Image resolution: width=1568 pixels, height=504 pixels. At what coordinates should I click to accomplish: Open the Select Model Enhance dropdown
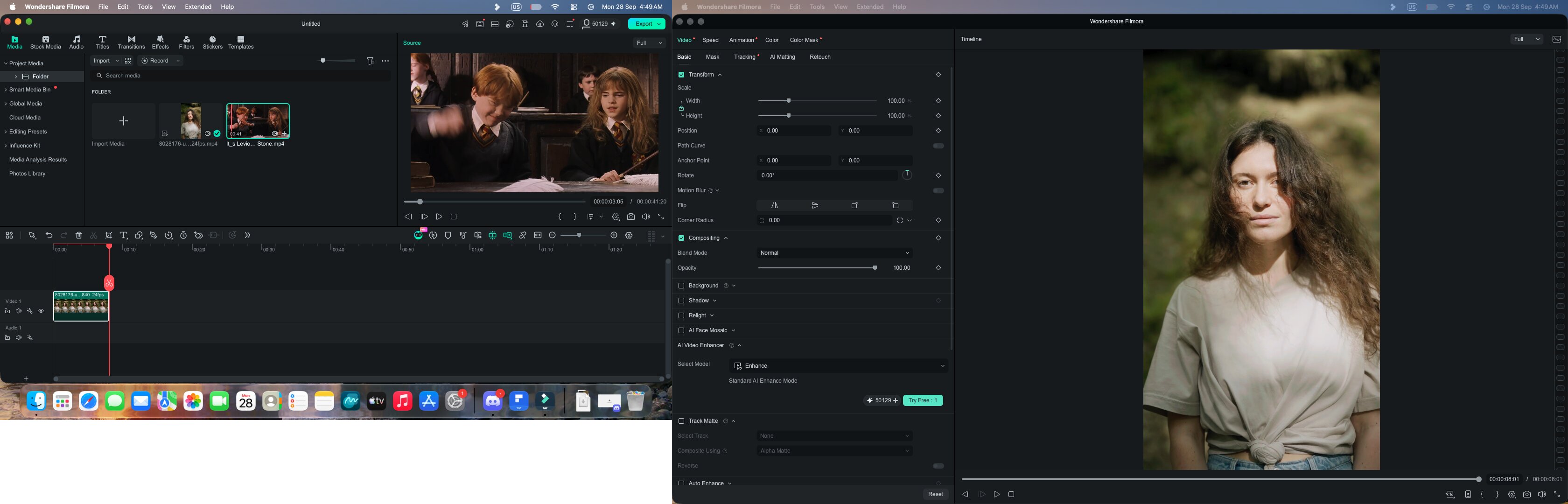838,366
